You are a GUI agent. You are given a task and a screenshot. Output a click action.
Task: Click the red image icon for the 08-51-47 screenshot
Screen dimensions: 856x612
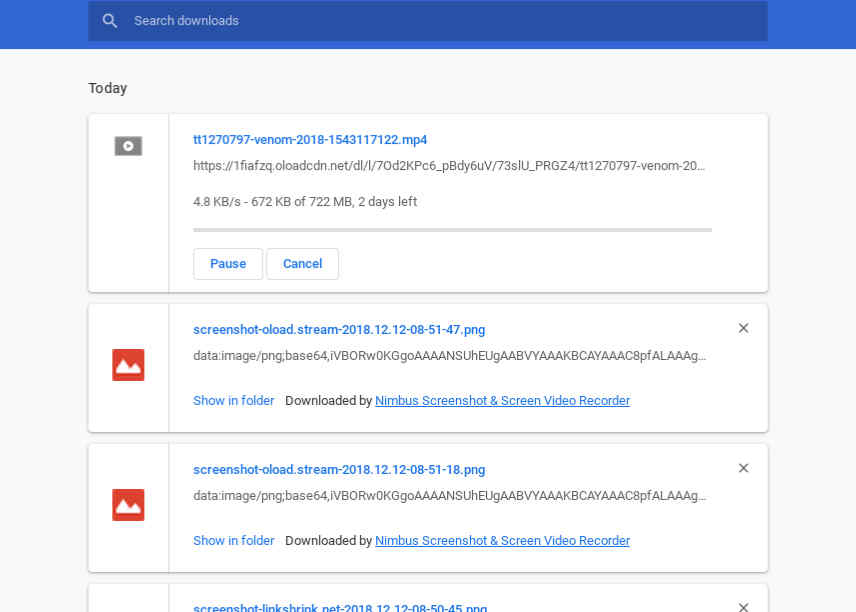tap(128, 365)
